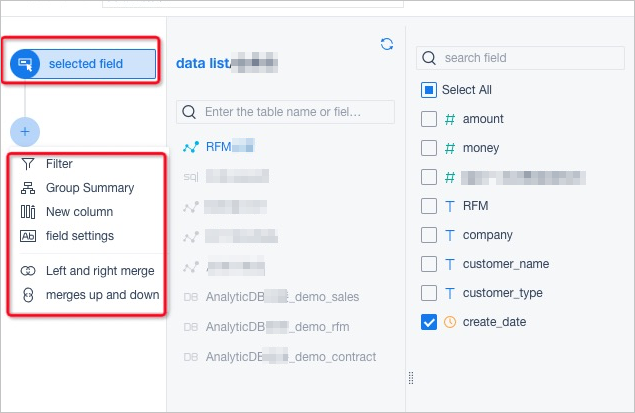The width and height of the screenshot is (635, 413).
Task: Click the clock date icon for create_date
Action: tap(450, 322)
